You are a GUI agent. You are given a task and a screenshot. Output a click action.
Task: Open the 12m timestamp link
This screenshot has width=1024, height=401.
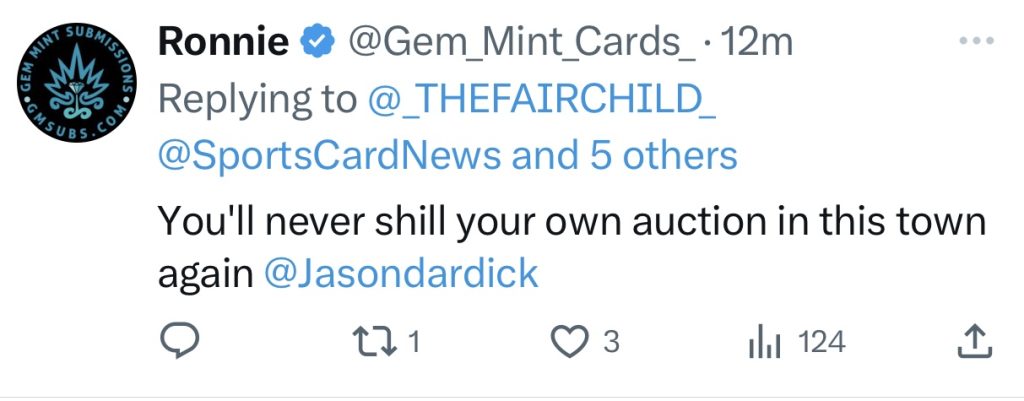(x=762, y=43)
